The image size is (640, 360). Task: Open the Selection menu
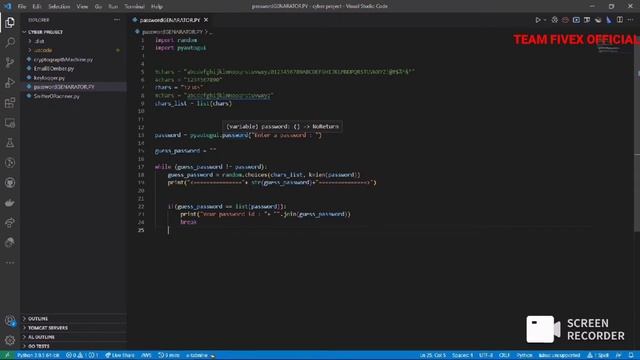(x=59, y=7)
